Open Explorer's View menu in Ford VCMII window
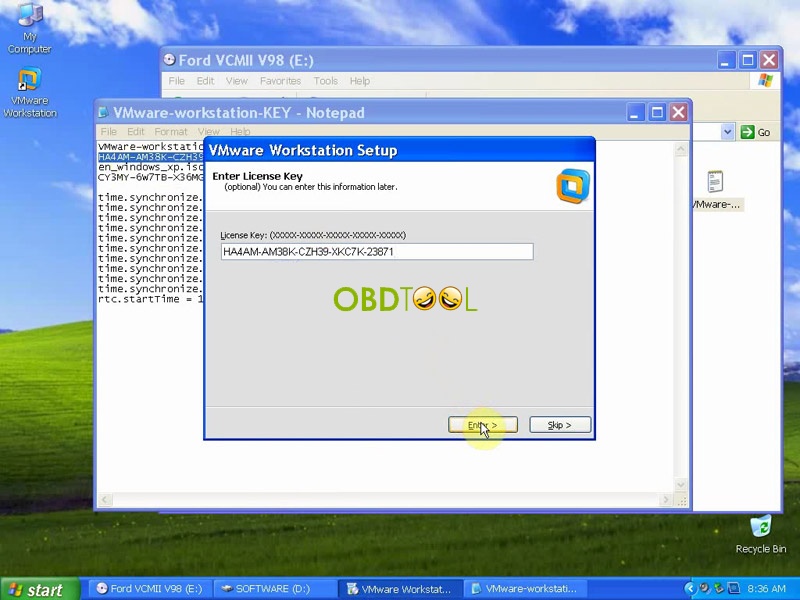Screen dimensions: 800x600 237,81
